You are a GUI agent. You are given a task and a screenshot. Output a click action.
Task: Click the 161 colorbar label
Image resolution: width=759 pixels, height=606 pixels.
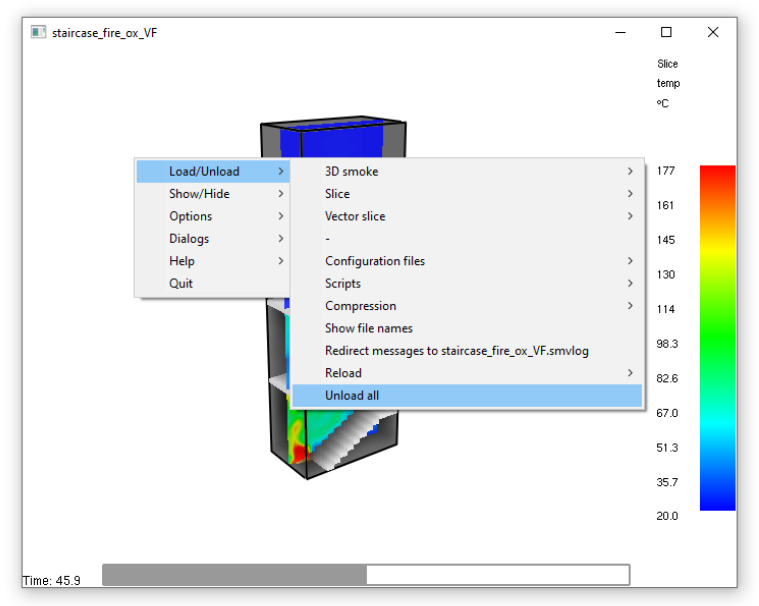pos(666,205)
